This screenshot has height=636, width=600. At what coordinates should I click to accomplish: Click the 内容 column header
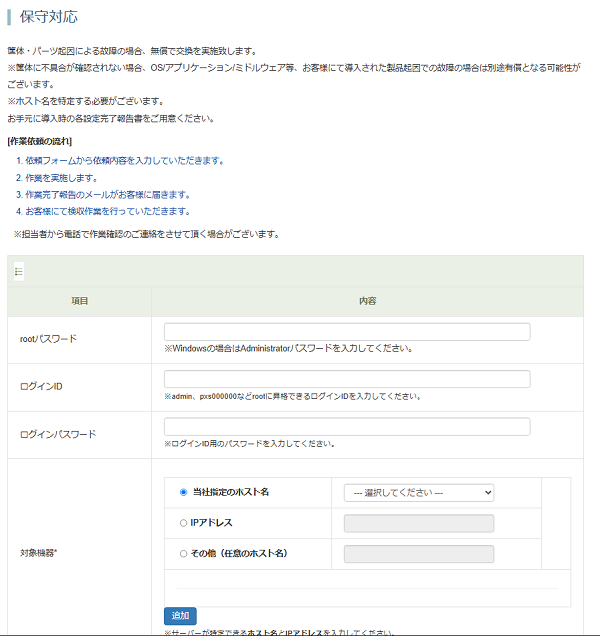368,301
